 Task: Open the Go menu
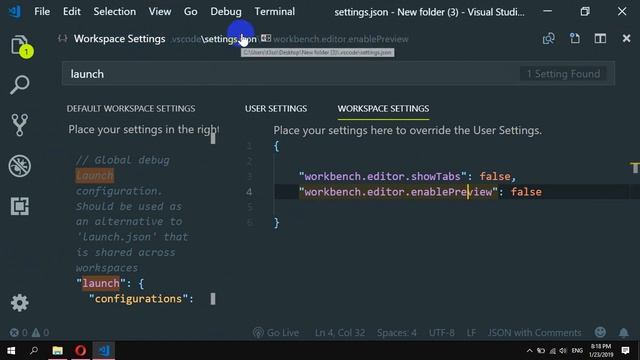190,11
